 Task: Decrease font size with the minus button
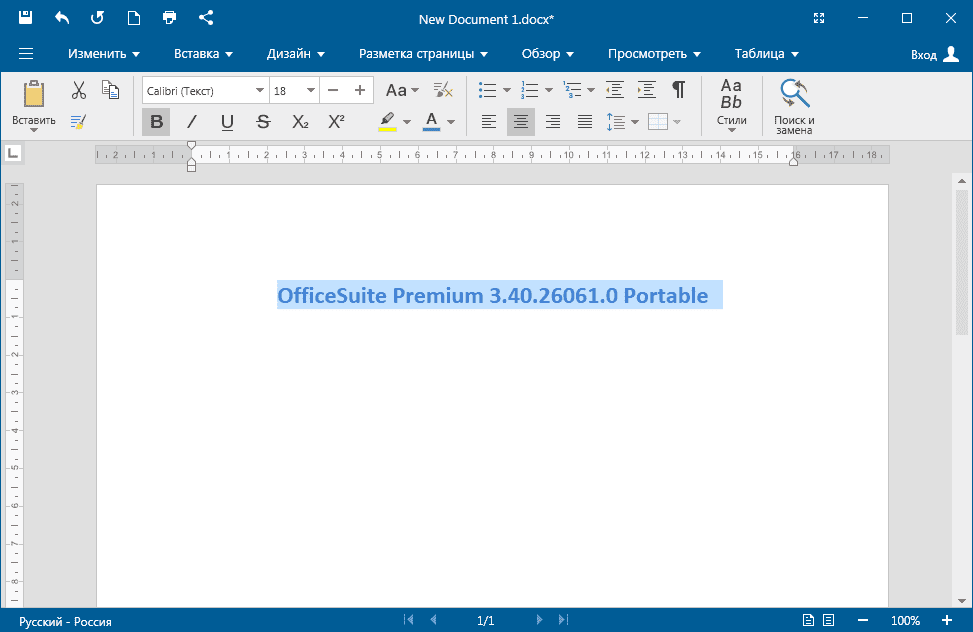pos(333,91)
